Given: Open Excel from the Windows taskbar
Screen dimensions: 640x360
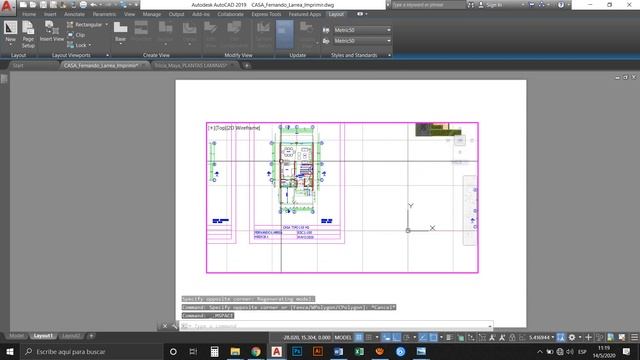Looking at the screenshot, I should pos(359,351).
